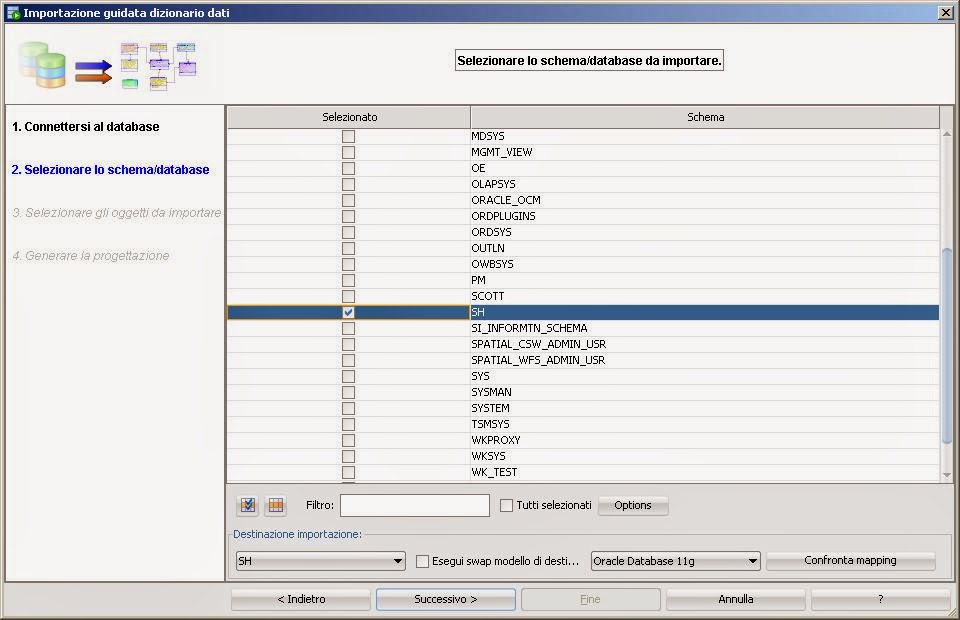Select step 2 Selezionare lo schema/database
Image resolution: width=960 pixels, height=620 pixels.
pyautogui.click(x=110, y=170)
